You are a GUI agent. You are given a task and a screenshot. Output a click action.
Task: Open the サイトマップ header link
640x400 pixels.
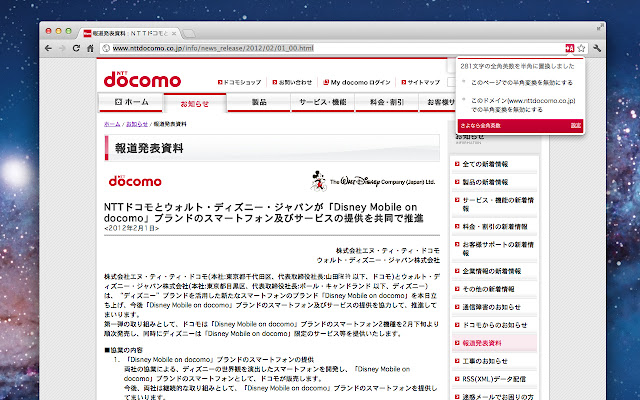pos(421,82)
